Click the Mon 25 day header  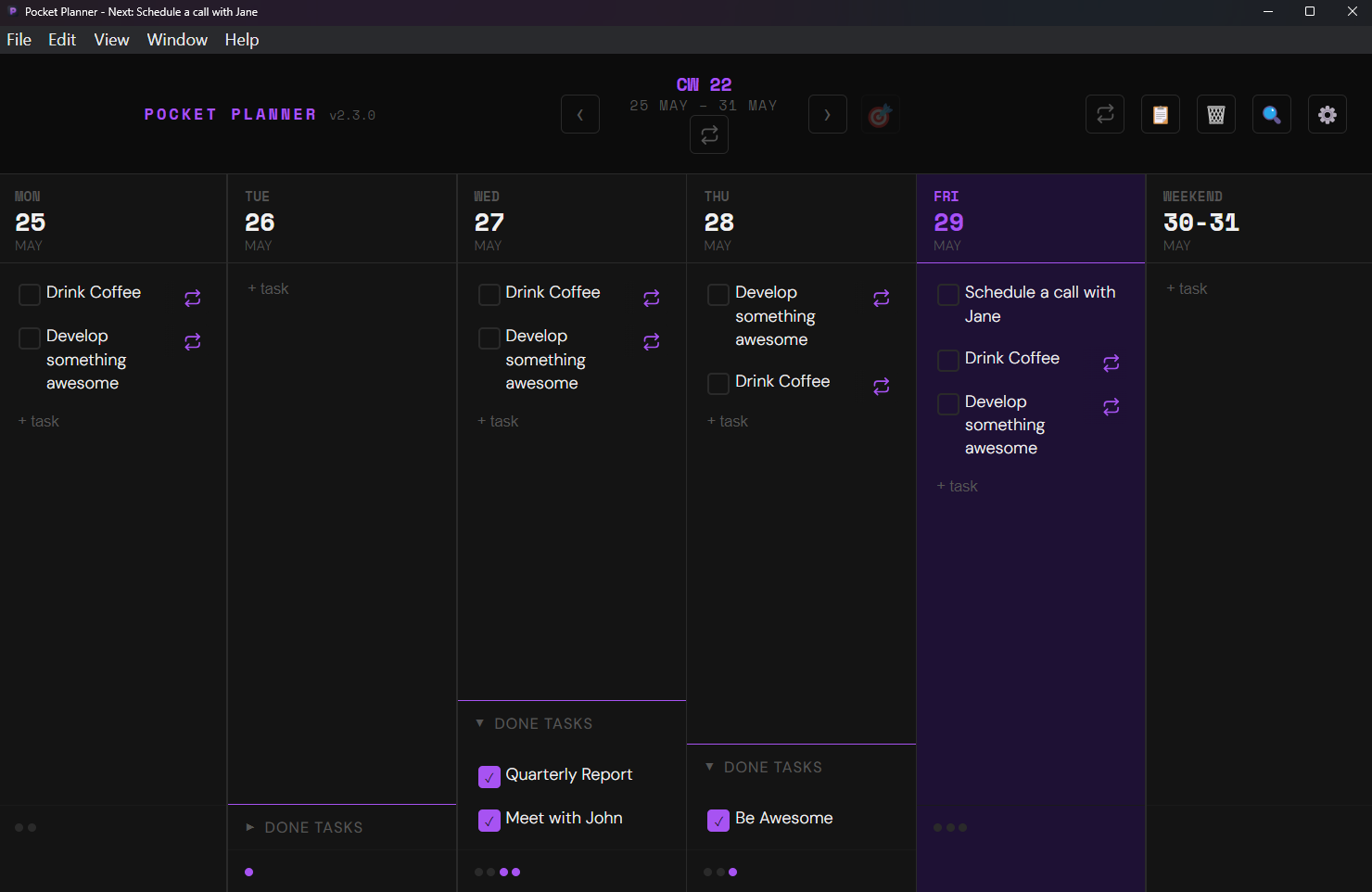[x=113, y=219]
